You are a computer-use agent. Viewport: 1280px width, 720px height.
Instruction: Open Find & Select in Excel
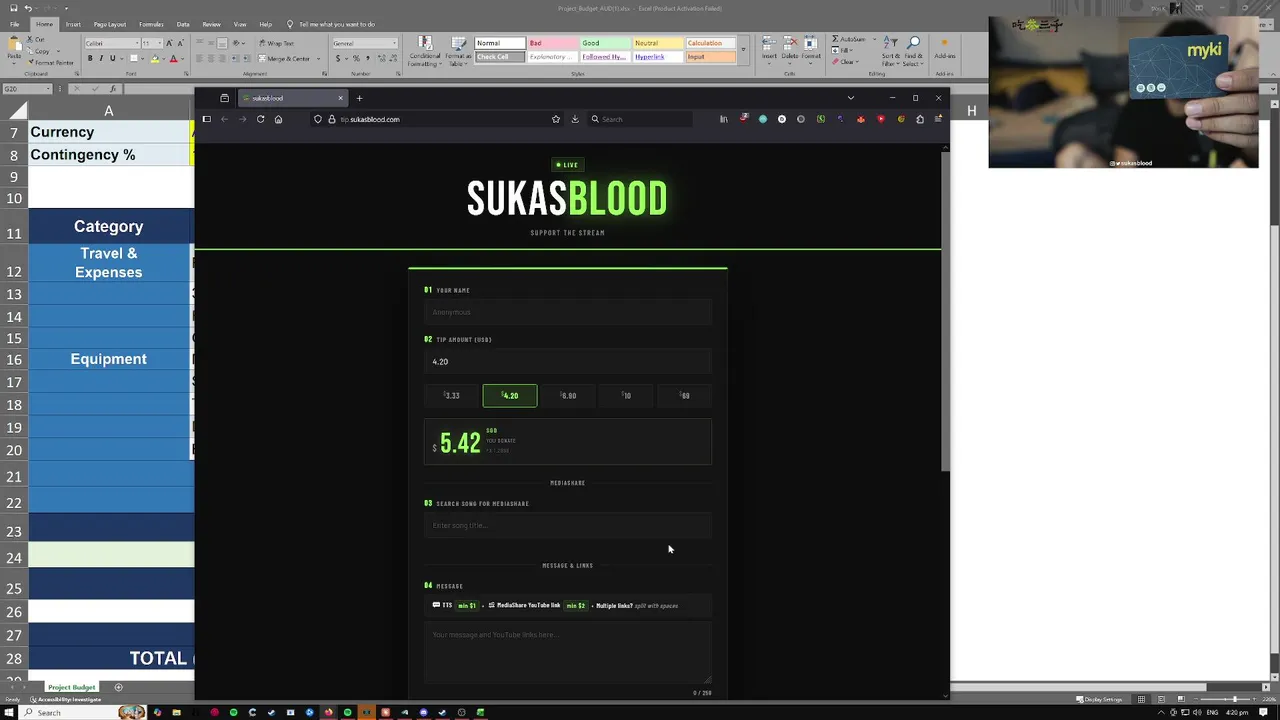pos(914,50)
